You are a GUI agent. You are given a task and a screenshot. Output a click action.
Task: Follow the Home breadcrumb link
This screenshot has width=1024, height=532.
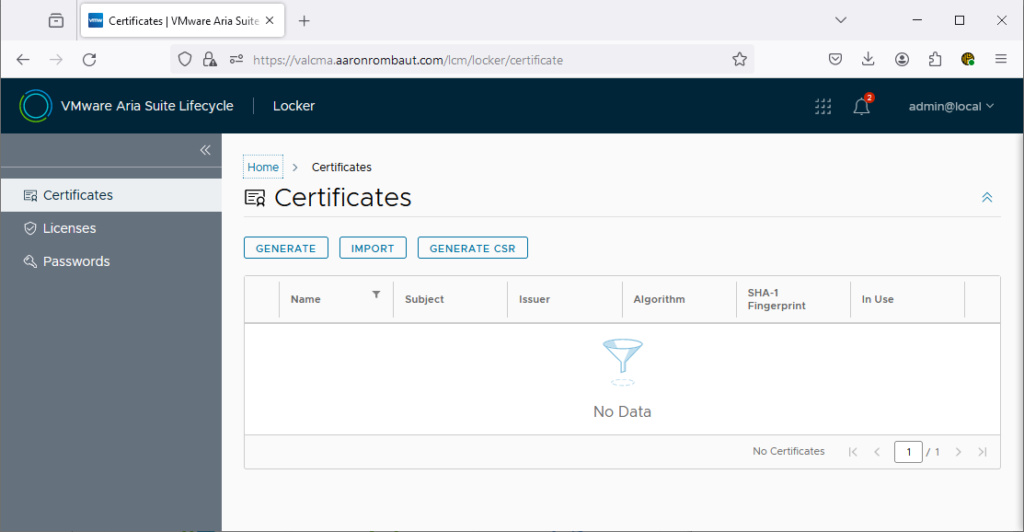point(263,167)
